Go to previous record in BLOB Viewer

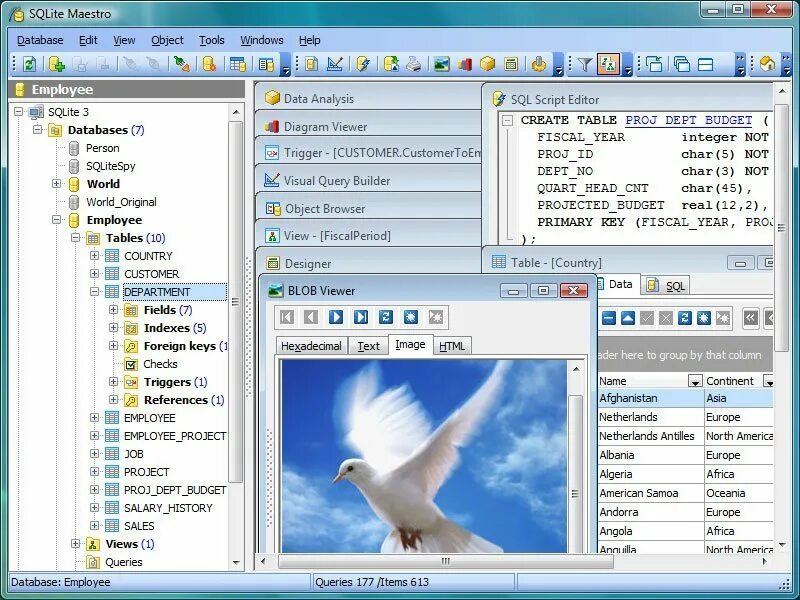311,317
